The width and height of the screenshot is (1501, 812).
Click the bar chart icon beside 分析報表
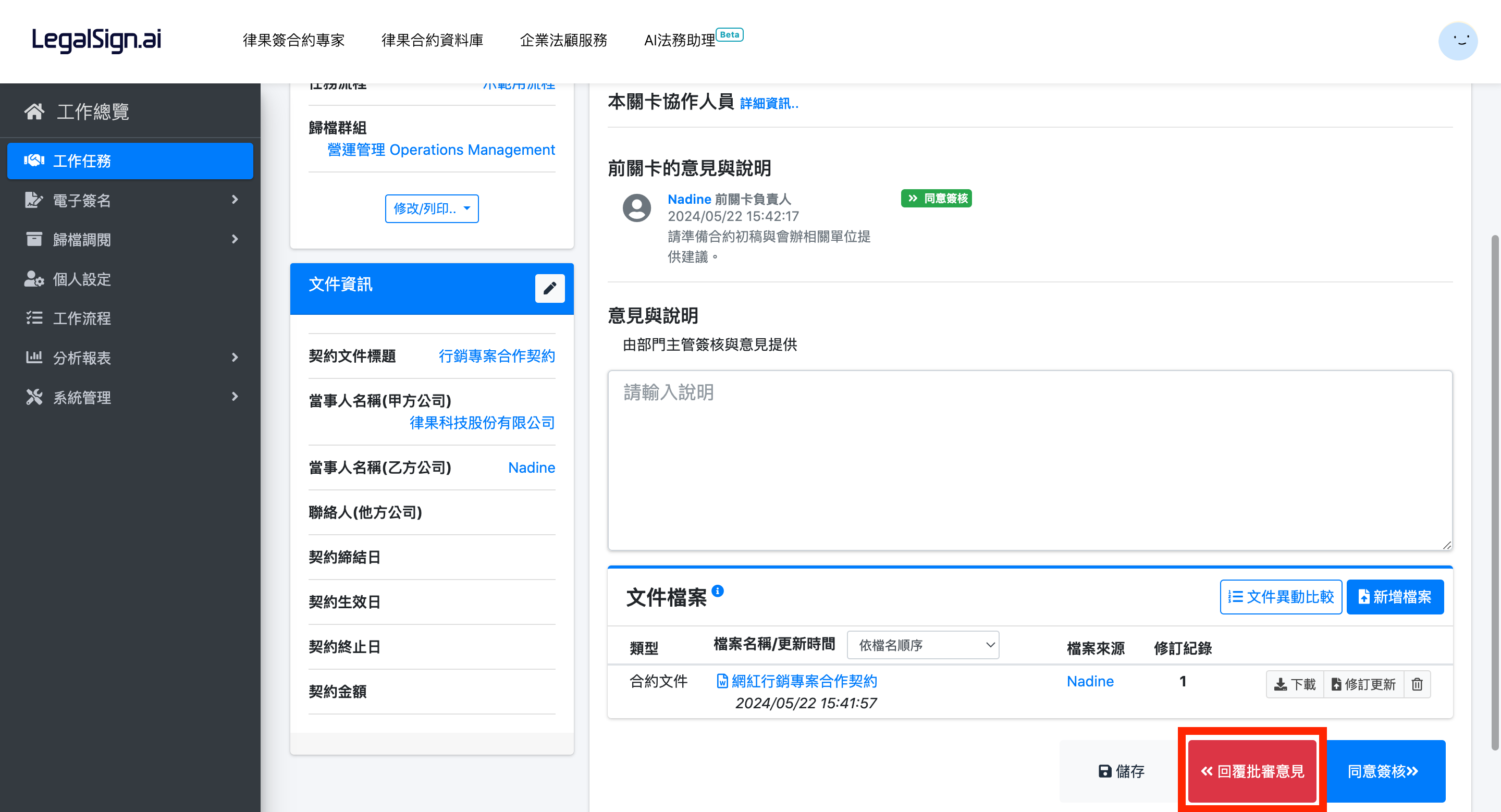34,357
